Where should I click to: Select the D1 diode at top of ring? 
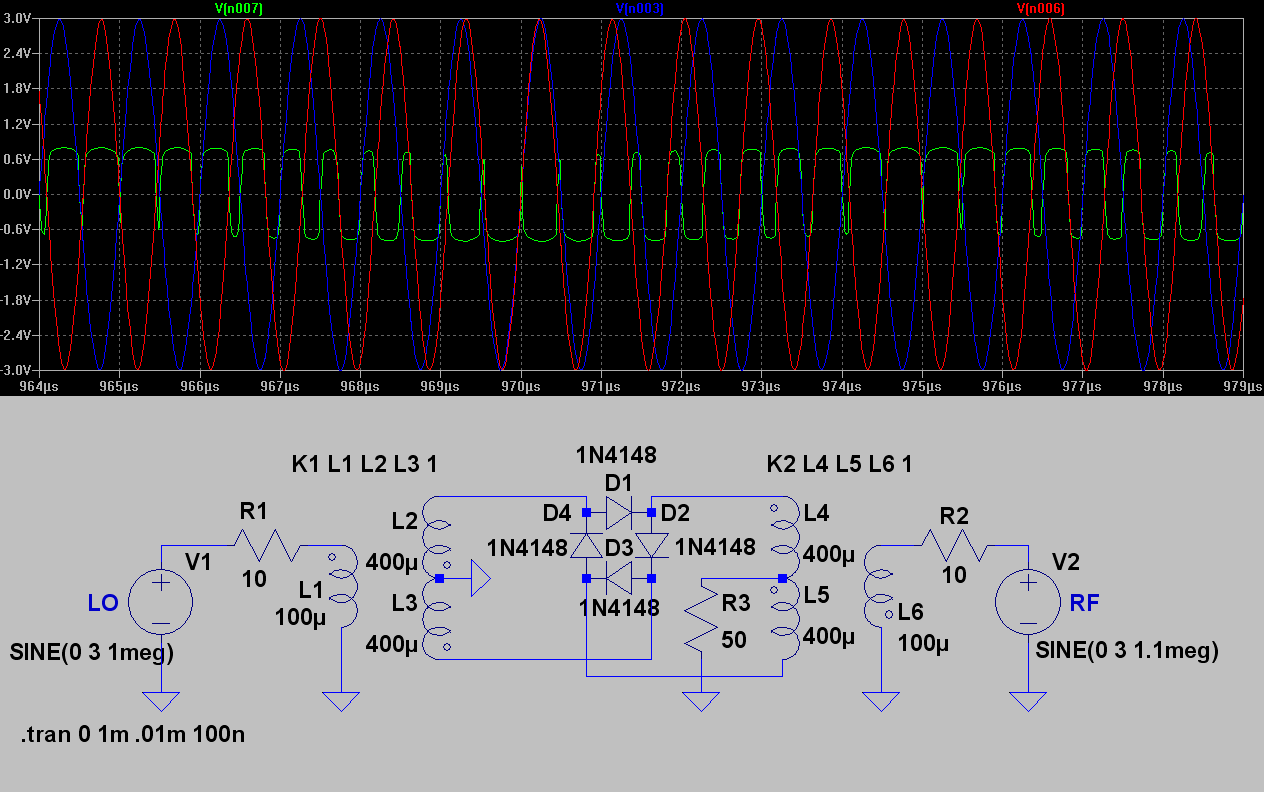[x=618, y=513]
